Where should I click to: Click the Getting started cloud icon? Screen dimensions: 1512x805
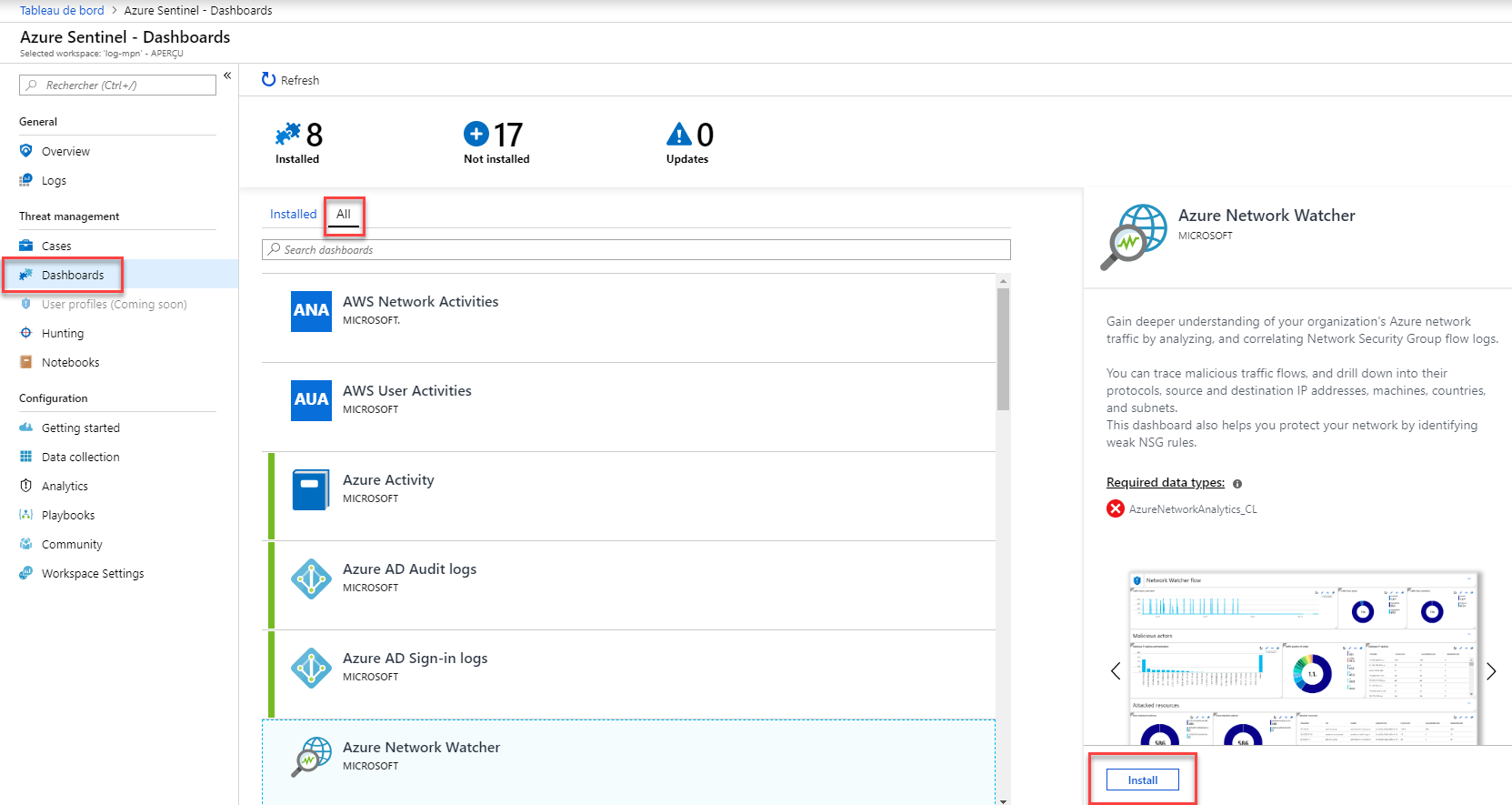tap(25, 428)
